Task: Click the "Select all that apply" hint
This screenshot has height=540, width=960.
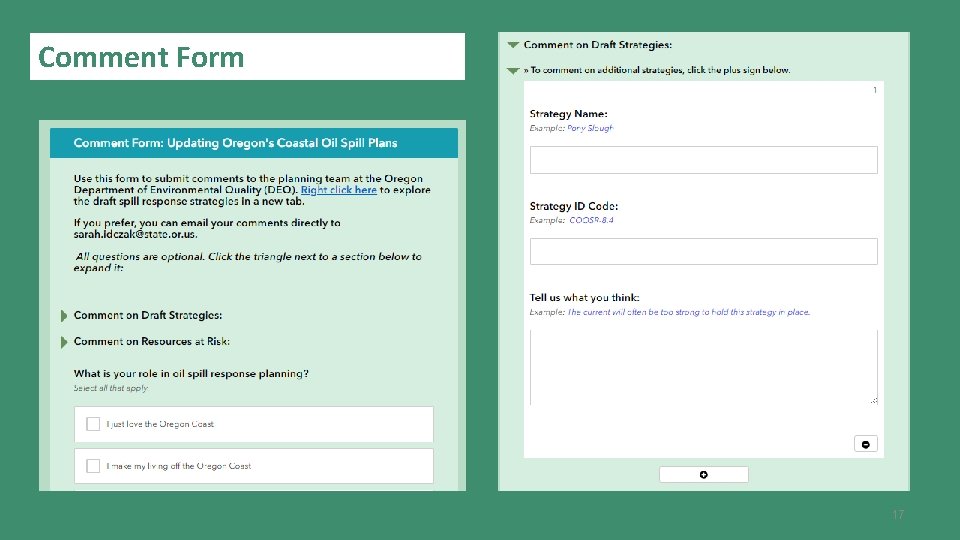Action: click(x=111, y=388)
